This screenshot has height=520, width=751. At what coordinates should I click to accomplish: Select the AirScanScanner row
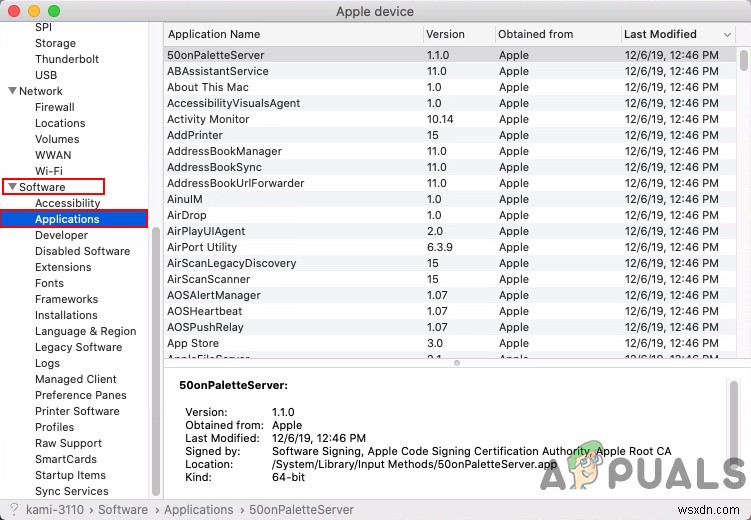[450, 279]
